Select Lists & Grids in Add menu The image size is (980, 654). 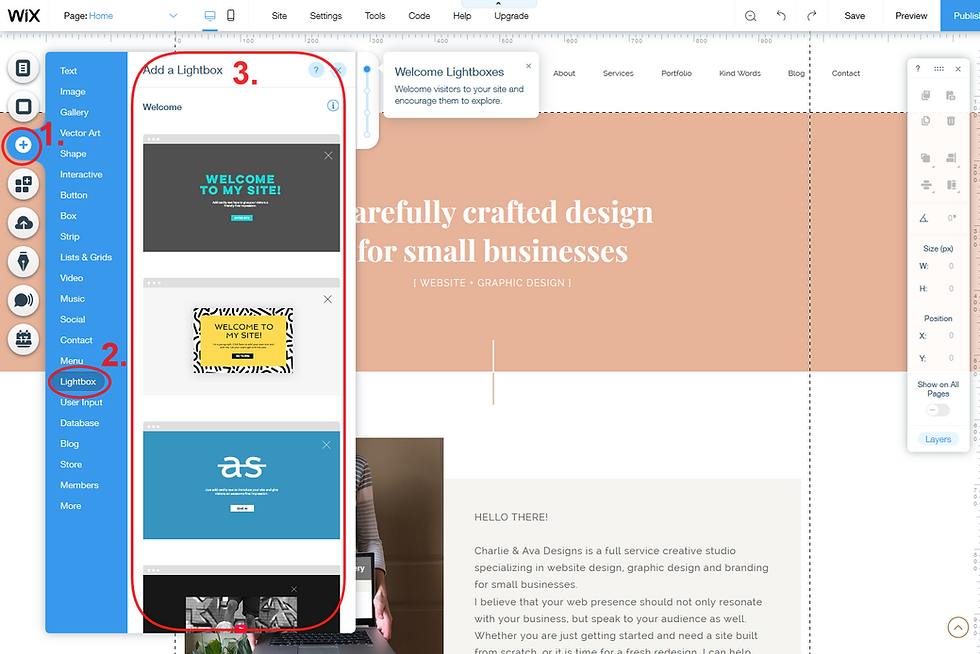[x=86, y=257]
